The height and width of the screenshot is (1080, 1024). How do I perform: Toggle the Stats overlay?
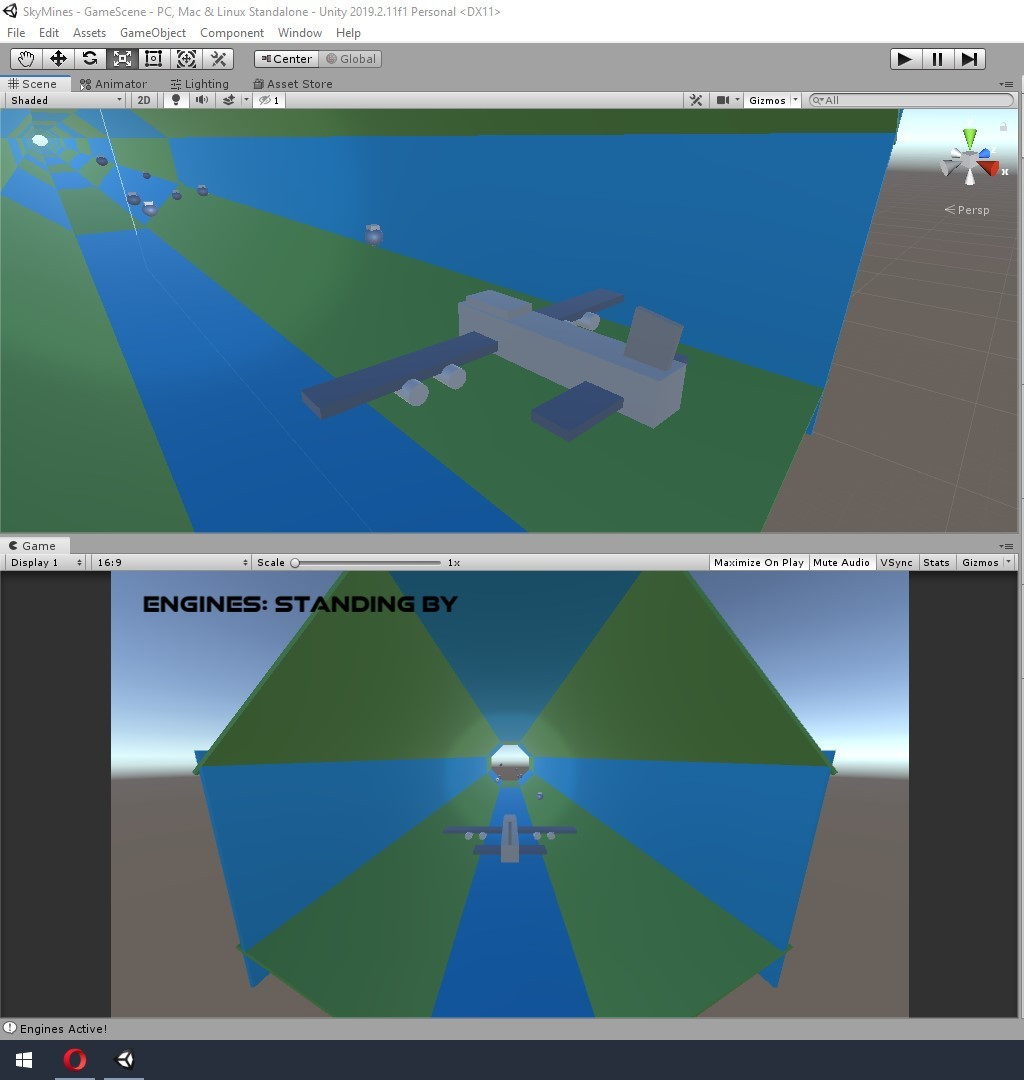click(x=937, y=562)
